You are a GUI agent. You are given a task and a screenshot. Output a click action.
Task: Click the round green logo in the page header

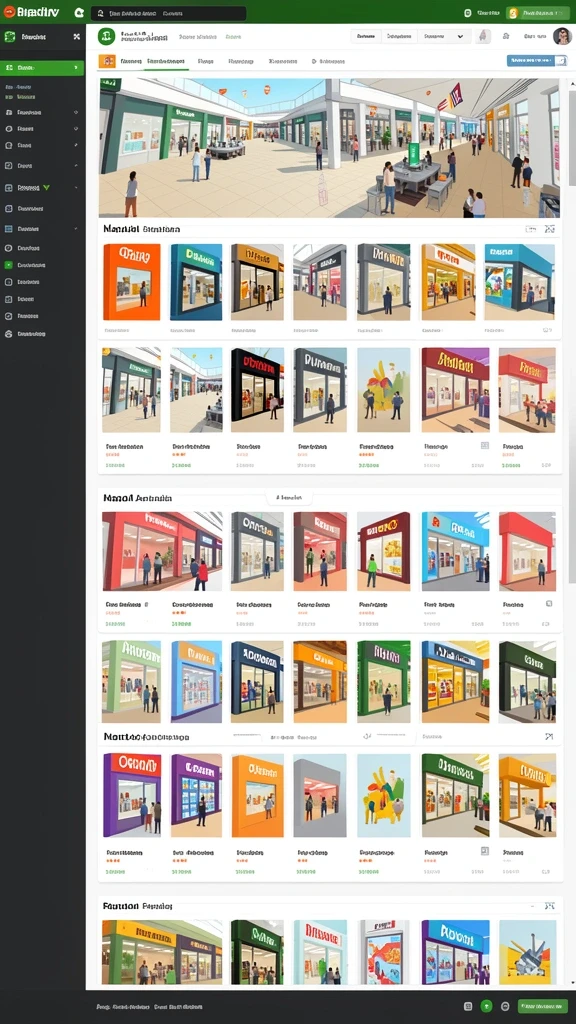[106, 37]
